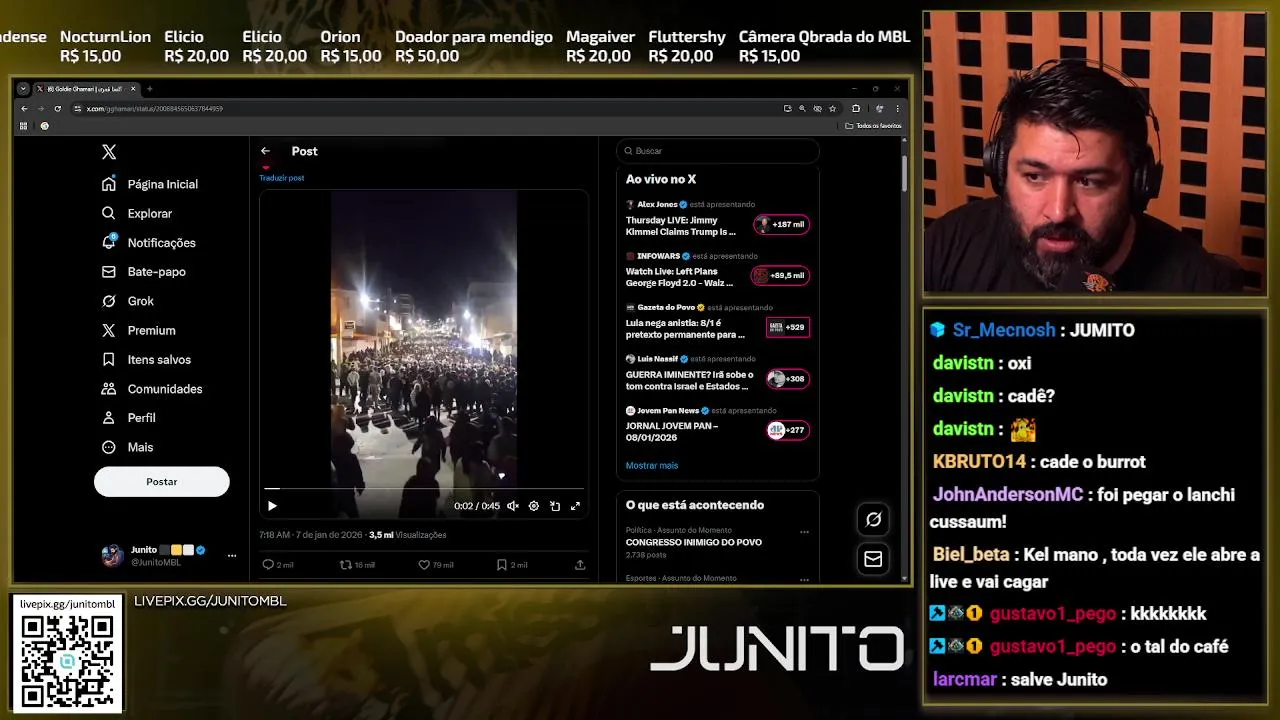Click the +308 viewers badge
Image resolution: width=1280 pixels, height=720 pixels.
[788, 379]
